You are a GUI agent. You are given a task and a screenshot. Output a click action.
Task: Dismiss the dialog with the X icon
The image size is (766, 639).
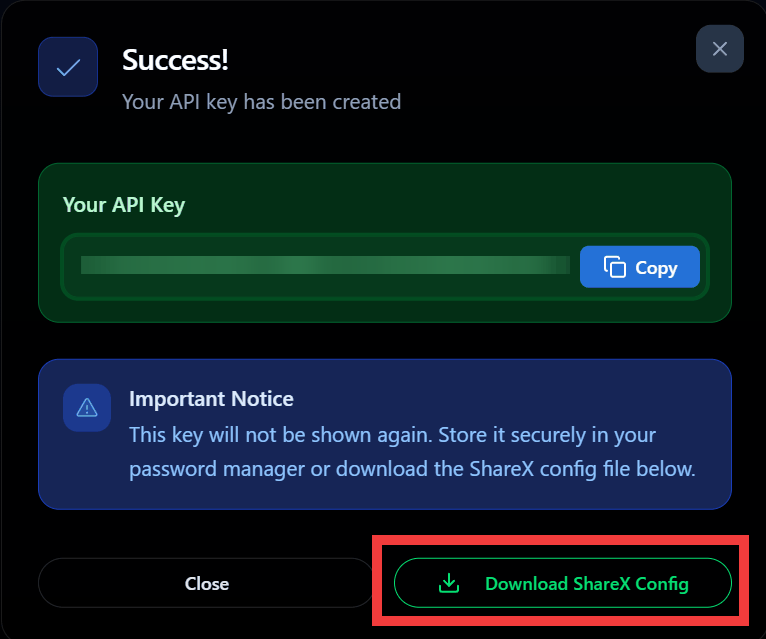719,49
